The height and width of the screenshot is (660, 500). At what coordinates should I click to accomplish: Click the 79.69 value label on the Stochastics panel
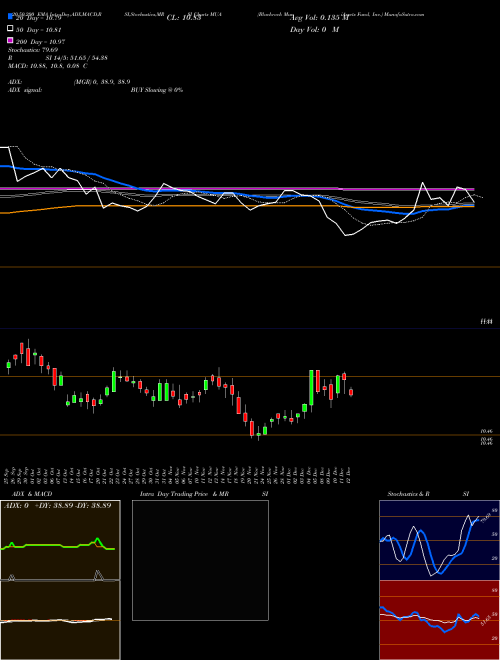pyautogui.click(x=484, y=518)
